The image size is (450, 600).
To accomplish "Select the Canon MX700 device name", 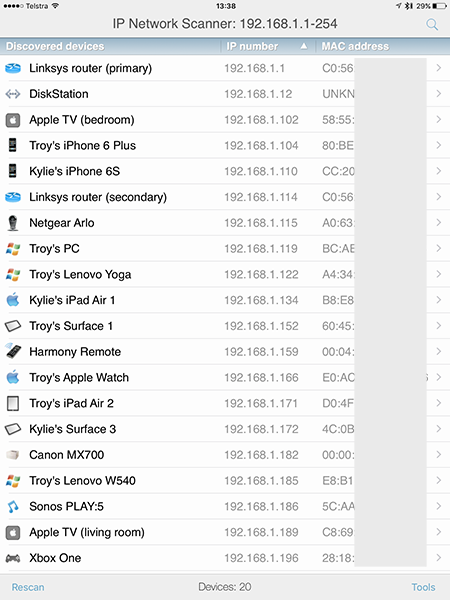I will click(x=67, y=455).
